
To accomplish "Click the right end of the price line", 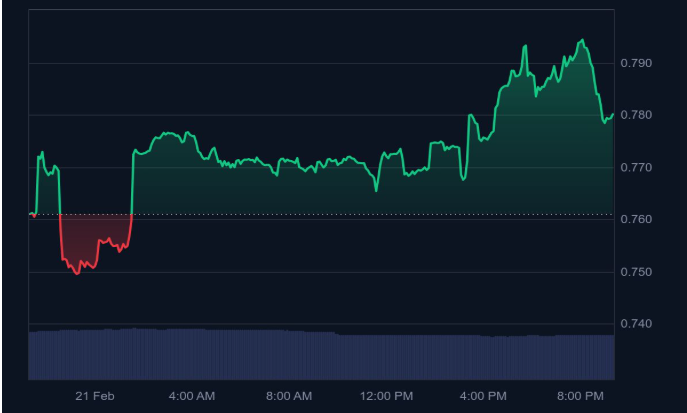I will (x=613, y=114).
